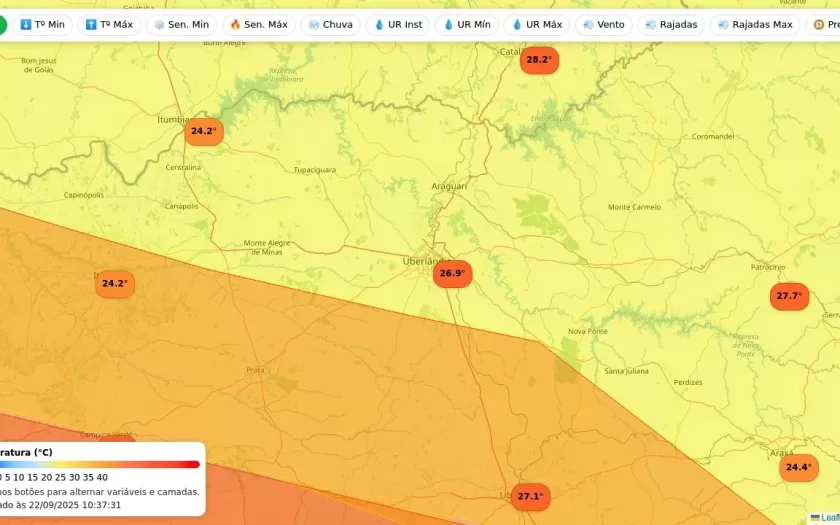The height and width of the screenshot is (525, 840).
Task: Show the Sen. Min layer
Action: 181,24
